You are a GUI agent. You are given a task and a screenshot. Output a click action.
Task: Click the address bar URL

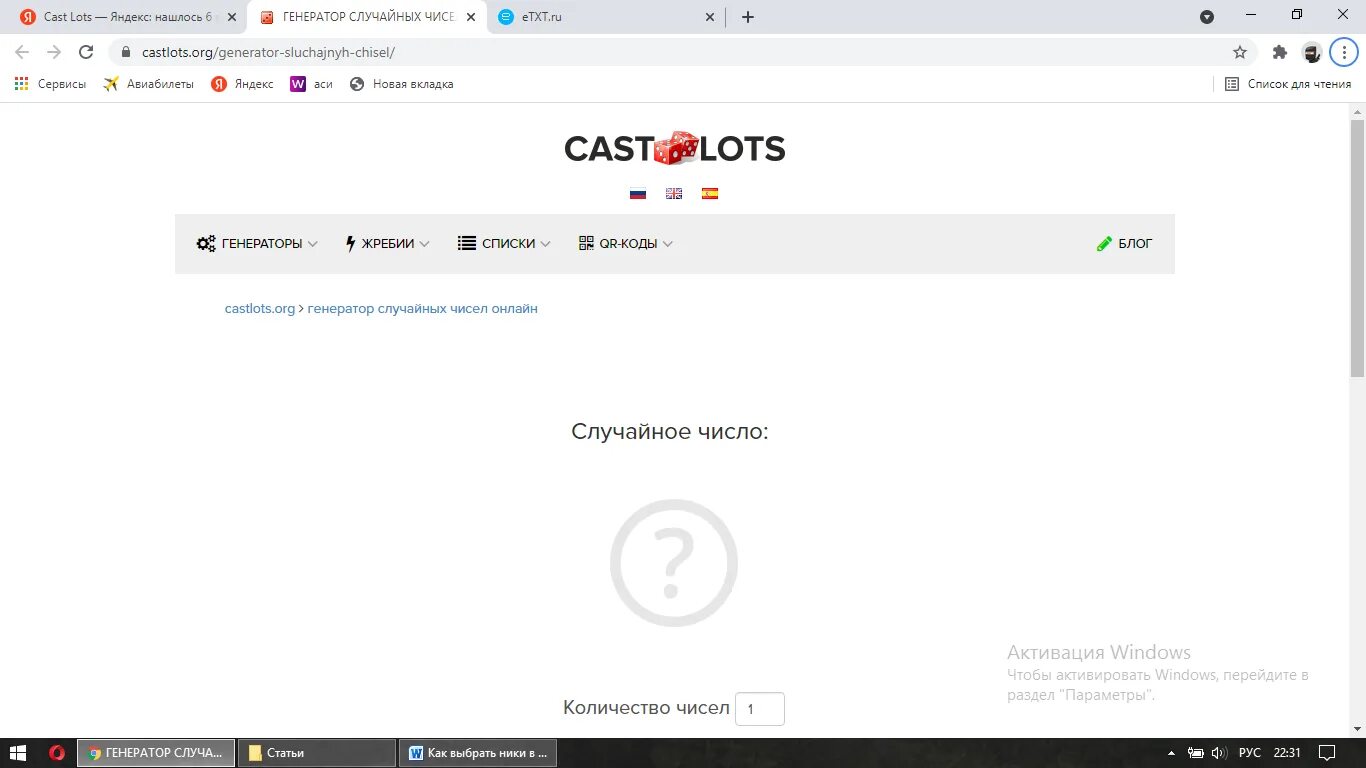coord(268,52)
